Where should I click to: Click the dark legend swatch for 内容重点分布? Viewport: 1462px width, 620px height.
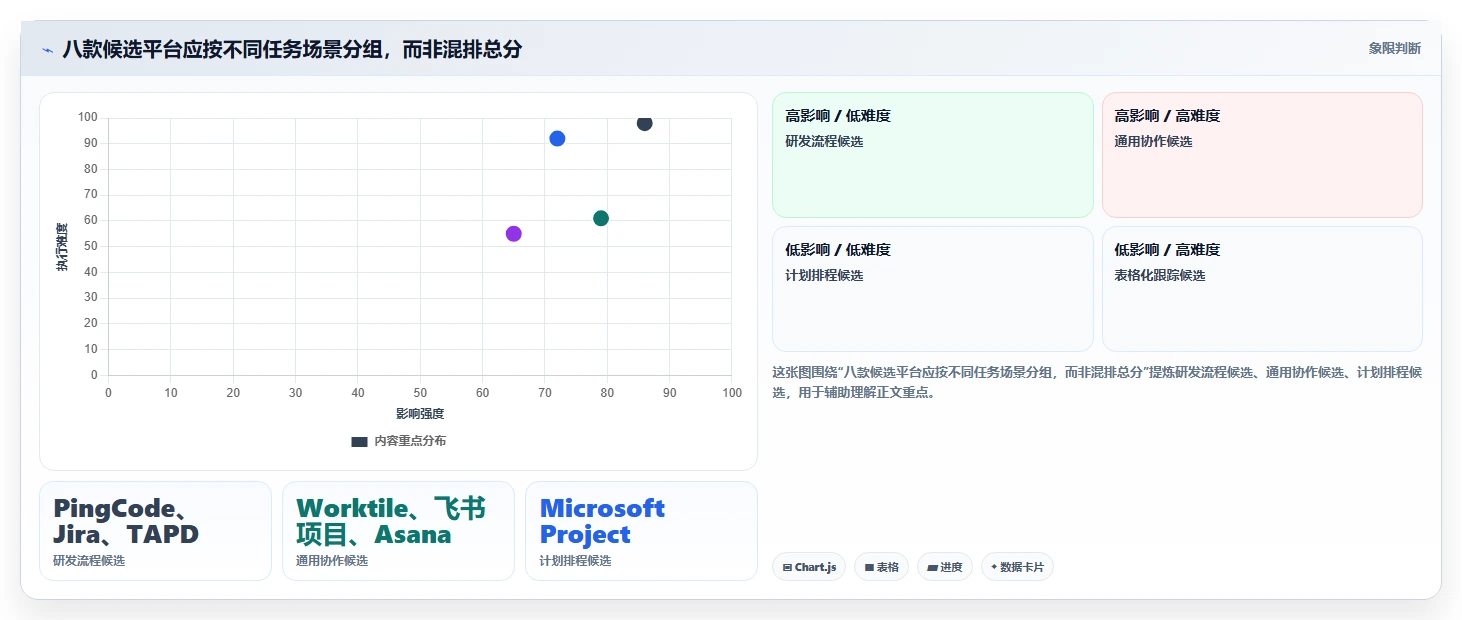(359, 441)
